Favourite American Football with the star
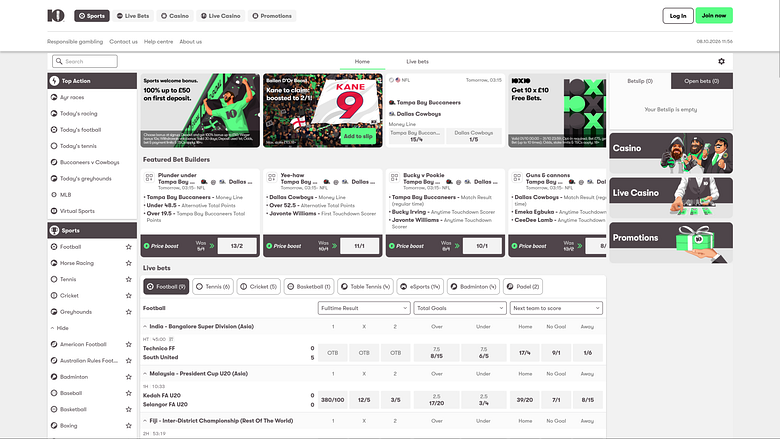This screenshot has height=439, width=780. click(x=128, y=344)
